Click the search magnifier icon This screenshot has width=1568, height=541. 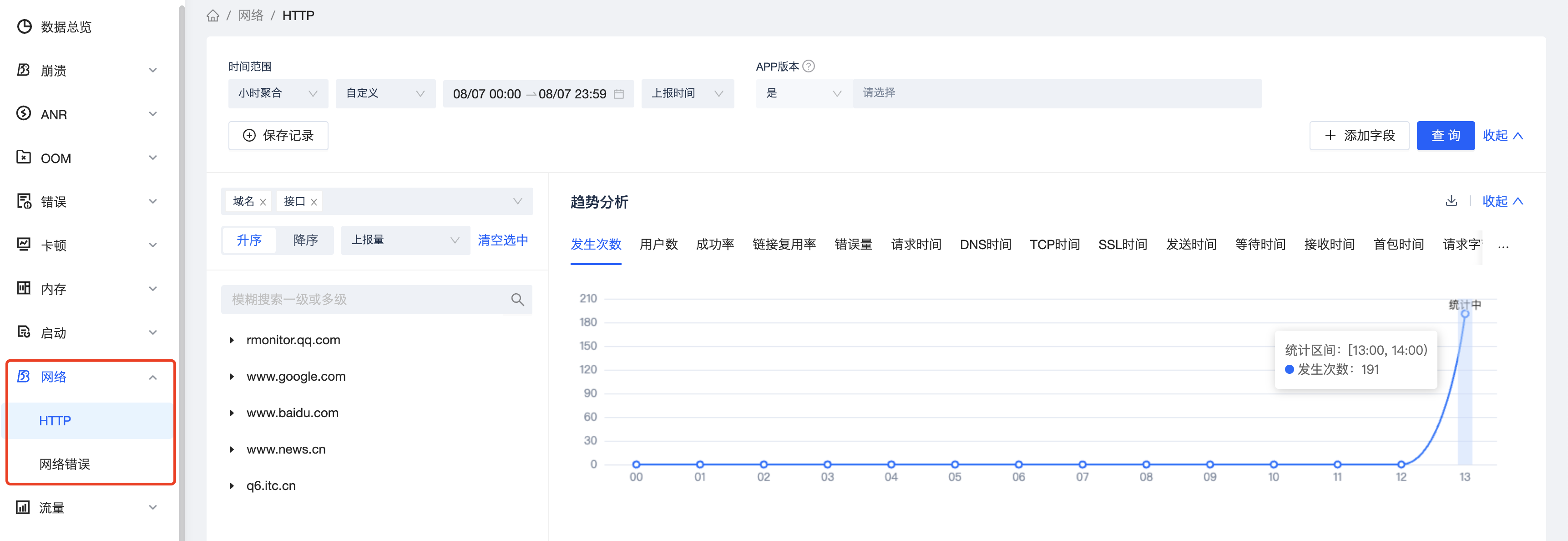517,300
